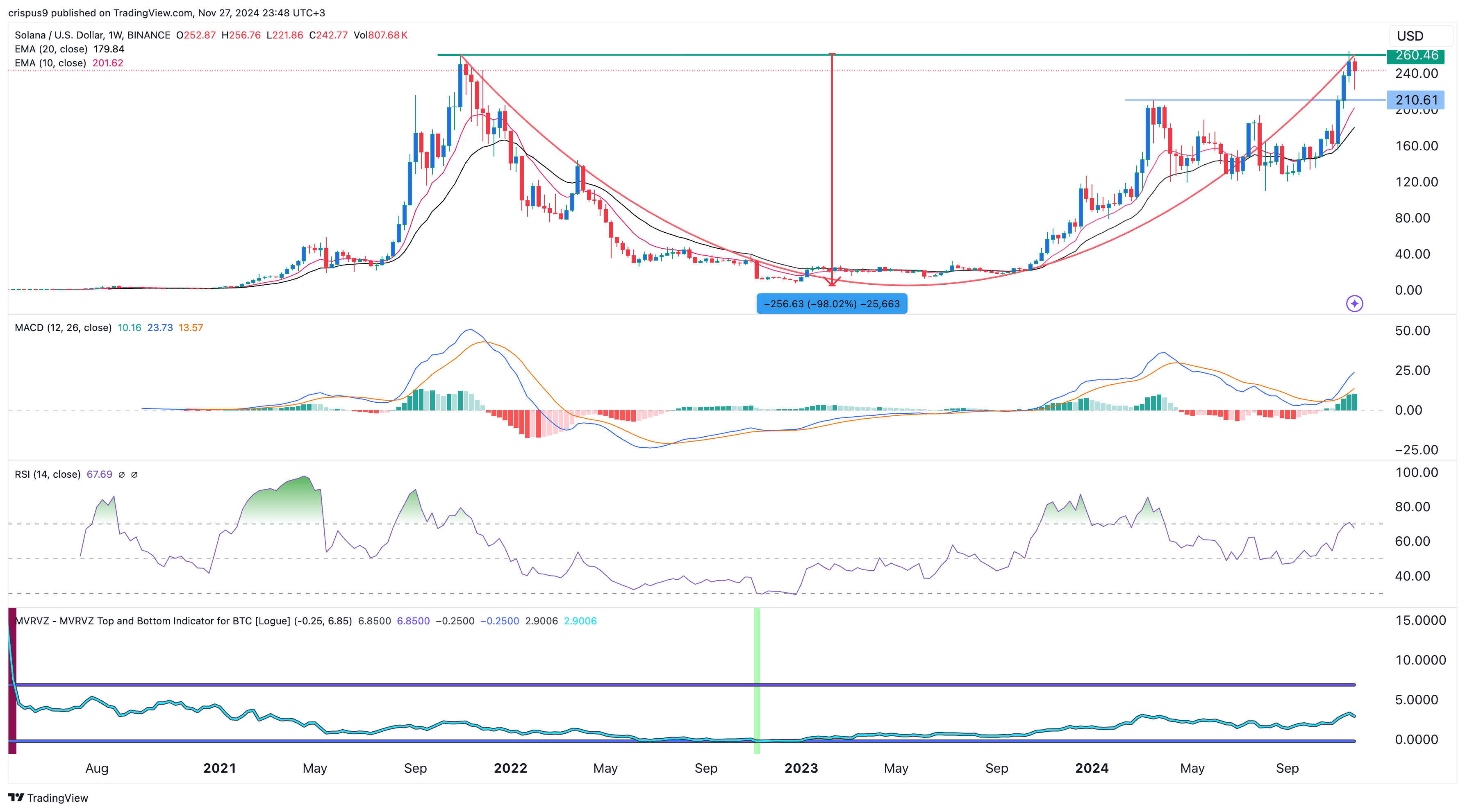The height and width of the screenshot is (812, 1465).
Task: Click the green vertical marker in MVRVZ pane
Action: coord(757,681)
